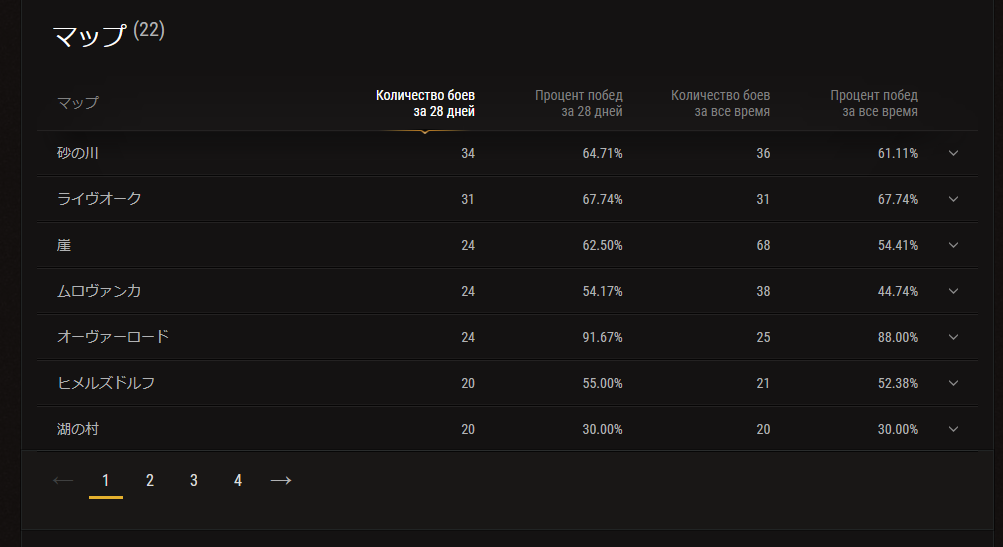This screenshot has height=547, width=1003.
Task: Sort by Количество боев за все время
Action: click(x=720, y=103)
